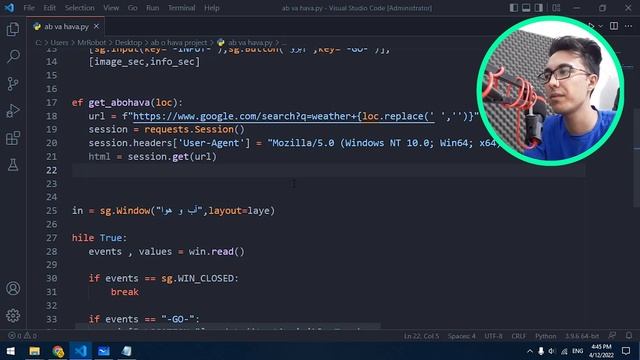Toggle the secondary sidebar layout icon

coord(538,8)
